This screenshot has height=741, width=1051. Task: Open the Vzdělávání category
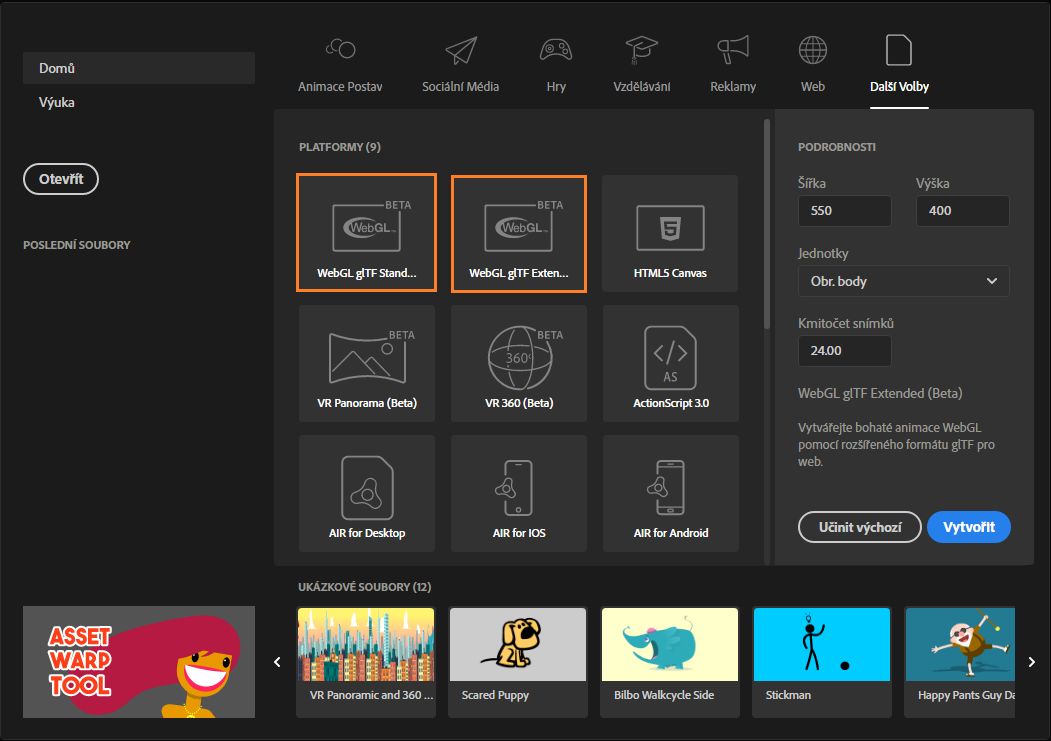pos(641,66)
